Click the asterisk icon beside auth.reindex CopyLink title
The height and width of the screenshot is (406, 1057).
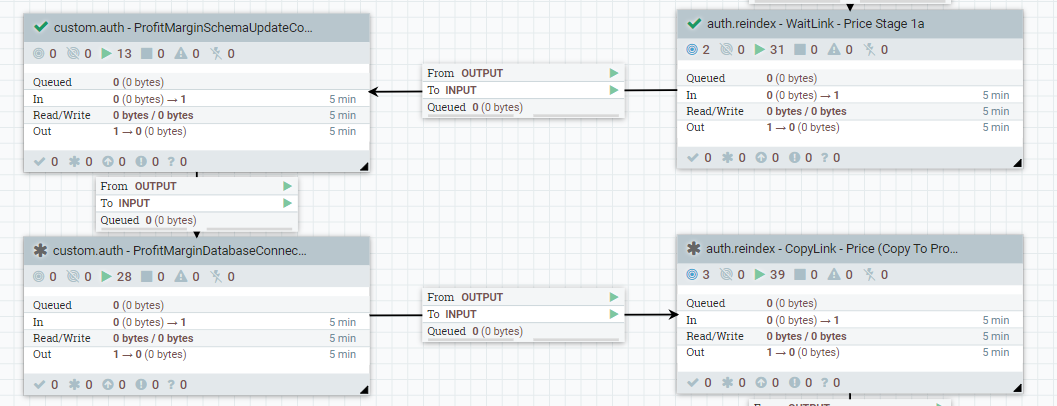coord(694,249)
